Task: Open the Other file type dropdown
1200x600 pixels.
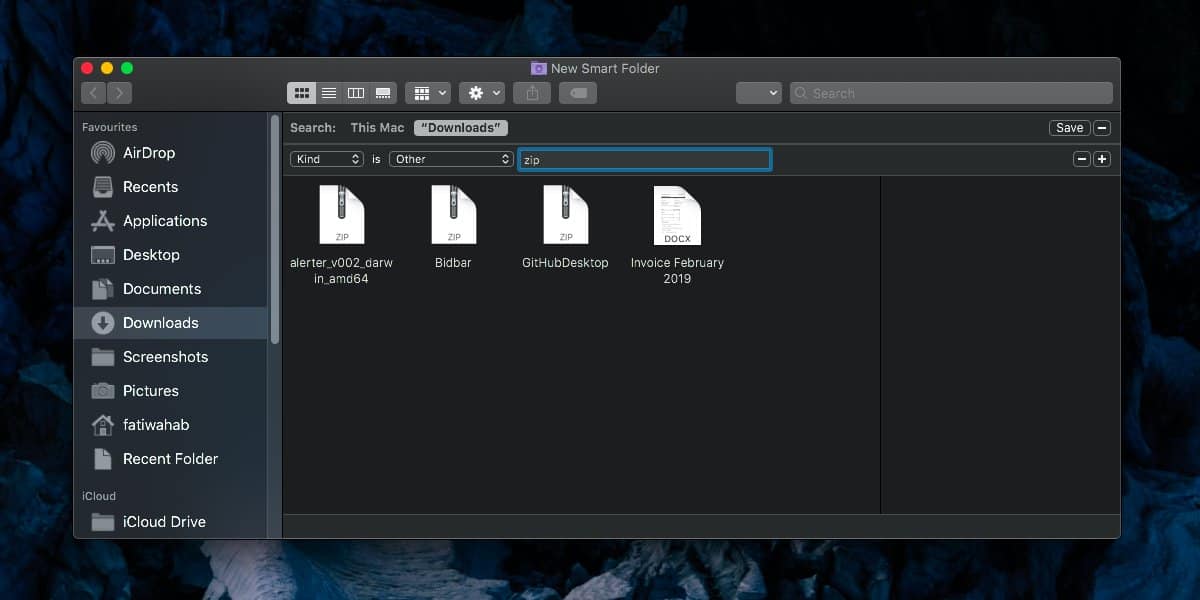Action: click(x=451, y=159)
